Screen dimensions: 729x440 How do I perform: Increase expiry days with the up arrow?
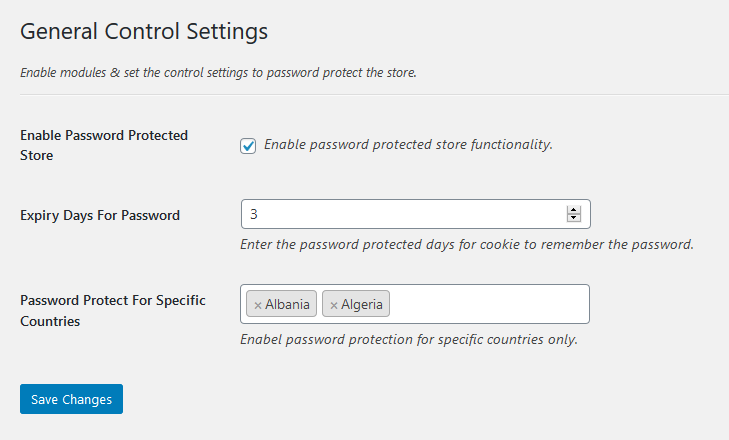(x=573, y=210)
